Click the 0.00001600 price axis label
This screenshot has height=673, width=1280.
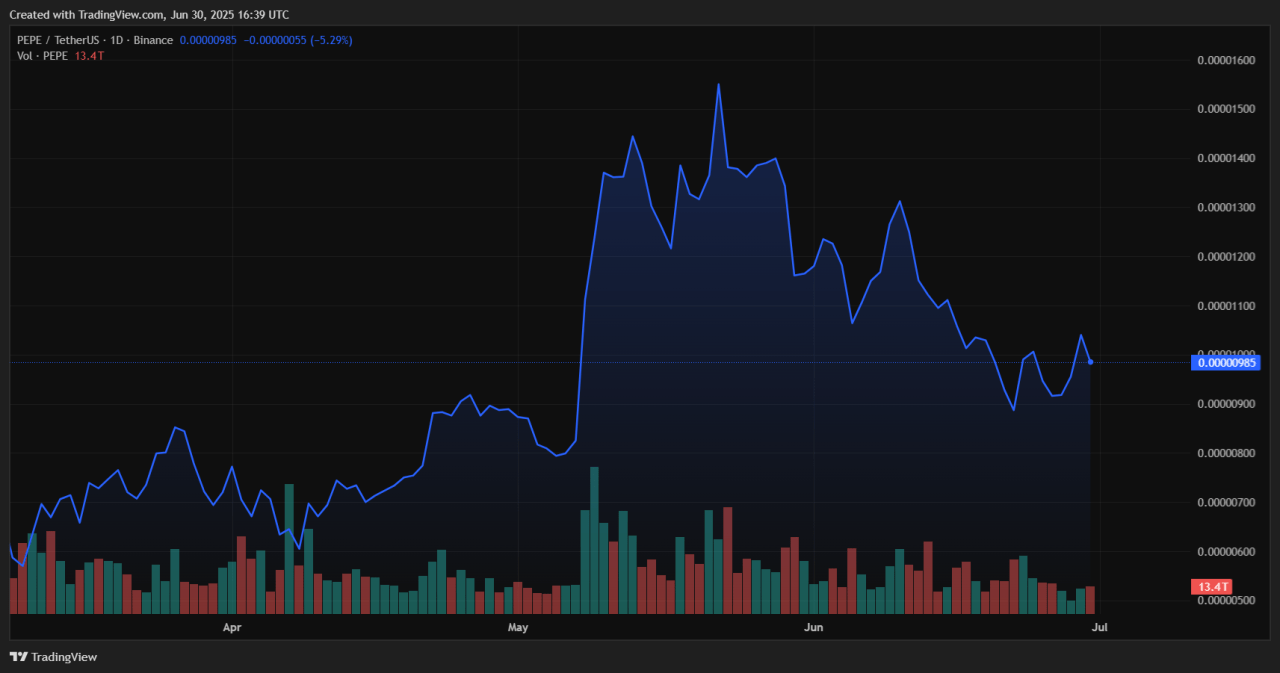point(1226,60)
